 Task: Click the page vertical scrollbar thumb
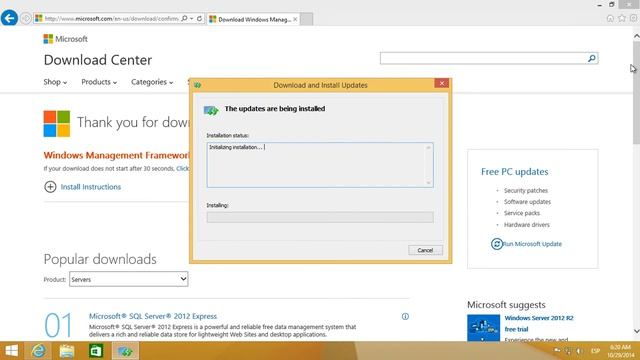pos(636,92)
